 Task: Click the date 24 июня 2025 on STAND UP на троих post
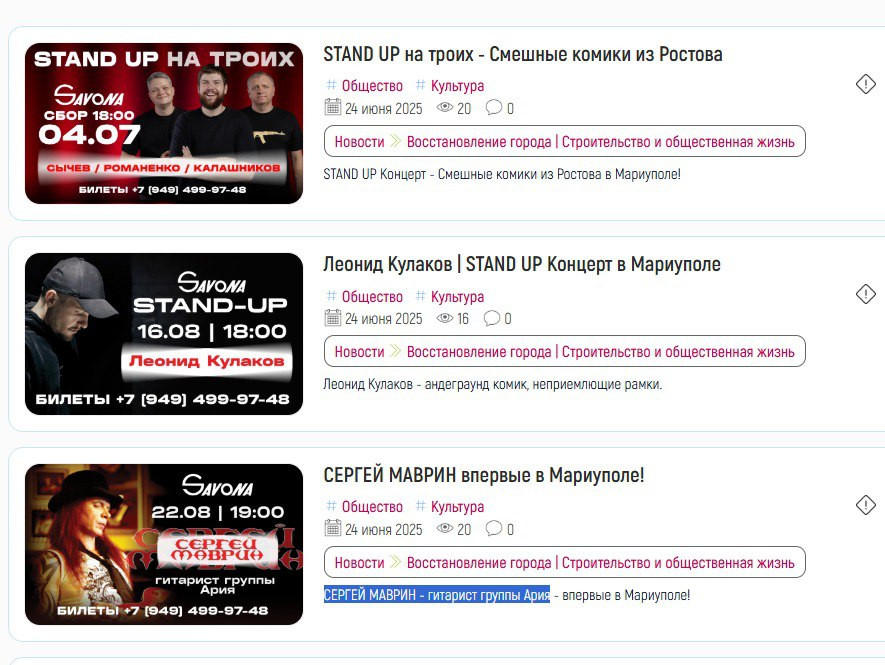(384, 108)
